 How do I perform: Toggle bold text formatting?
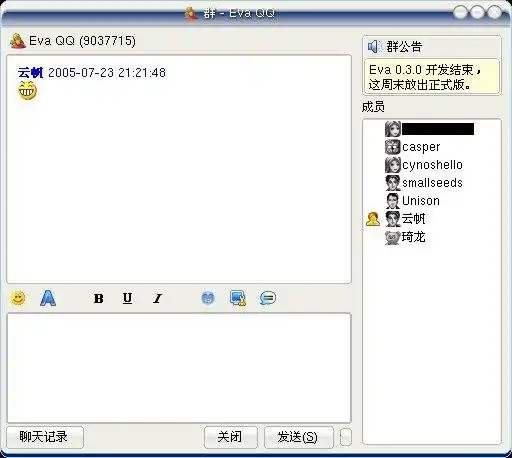click(x=98, y=298)
